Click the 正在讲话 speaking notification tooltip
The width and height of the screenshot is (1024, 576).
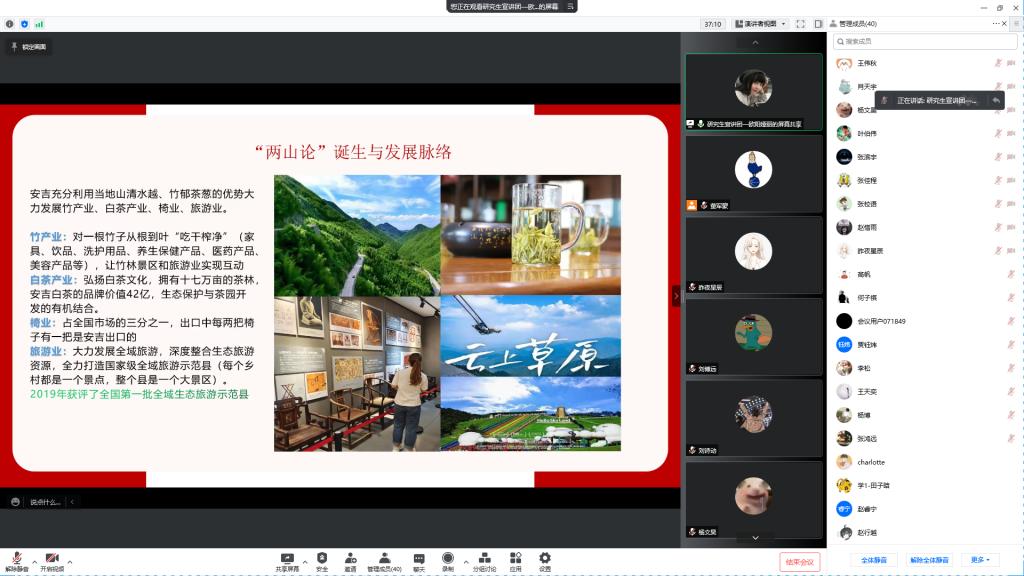(x=939, y=101)
